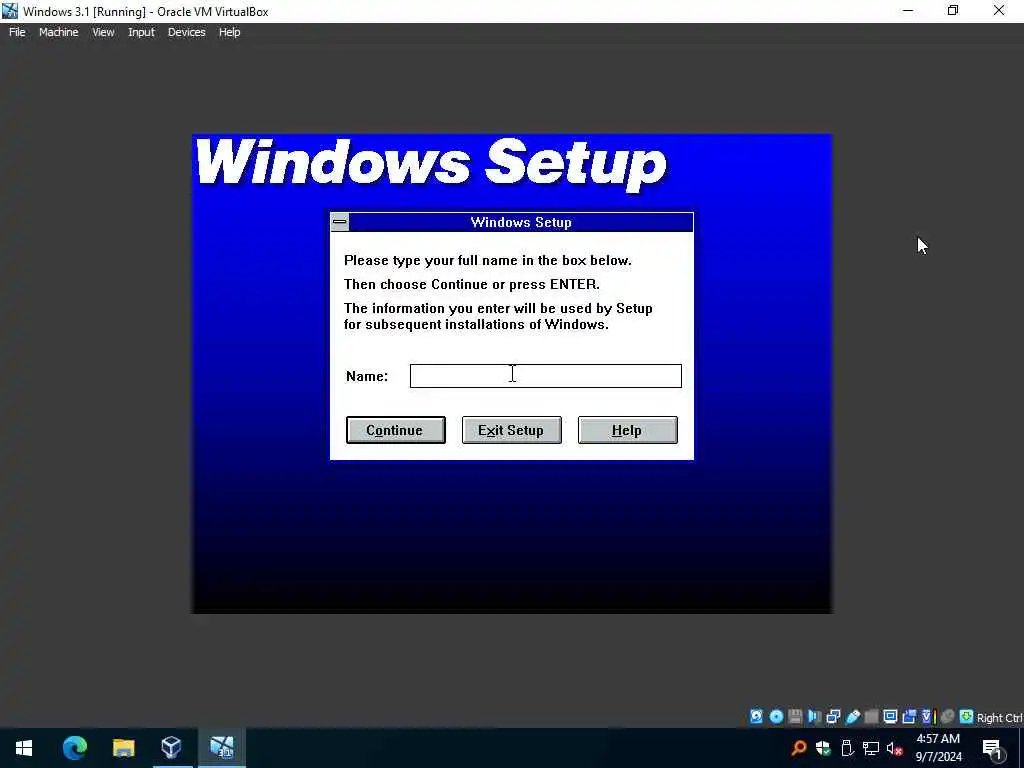Open the Machine menu

point(59,32)
